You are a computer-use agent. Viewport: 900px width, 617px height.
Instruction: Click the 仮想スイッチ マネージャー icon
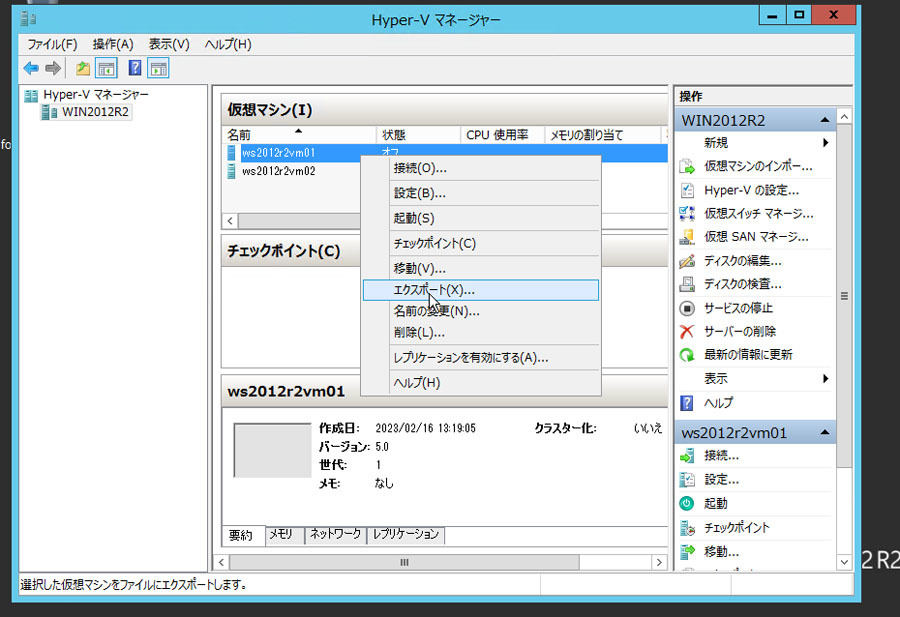[687, 214]
